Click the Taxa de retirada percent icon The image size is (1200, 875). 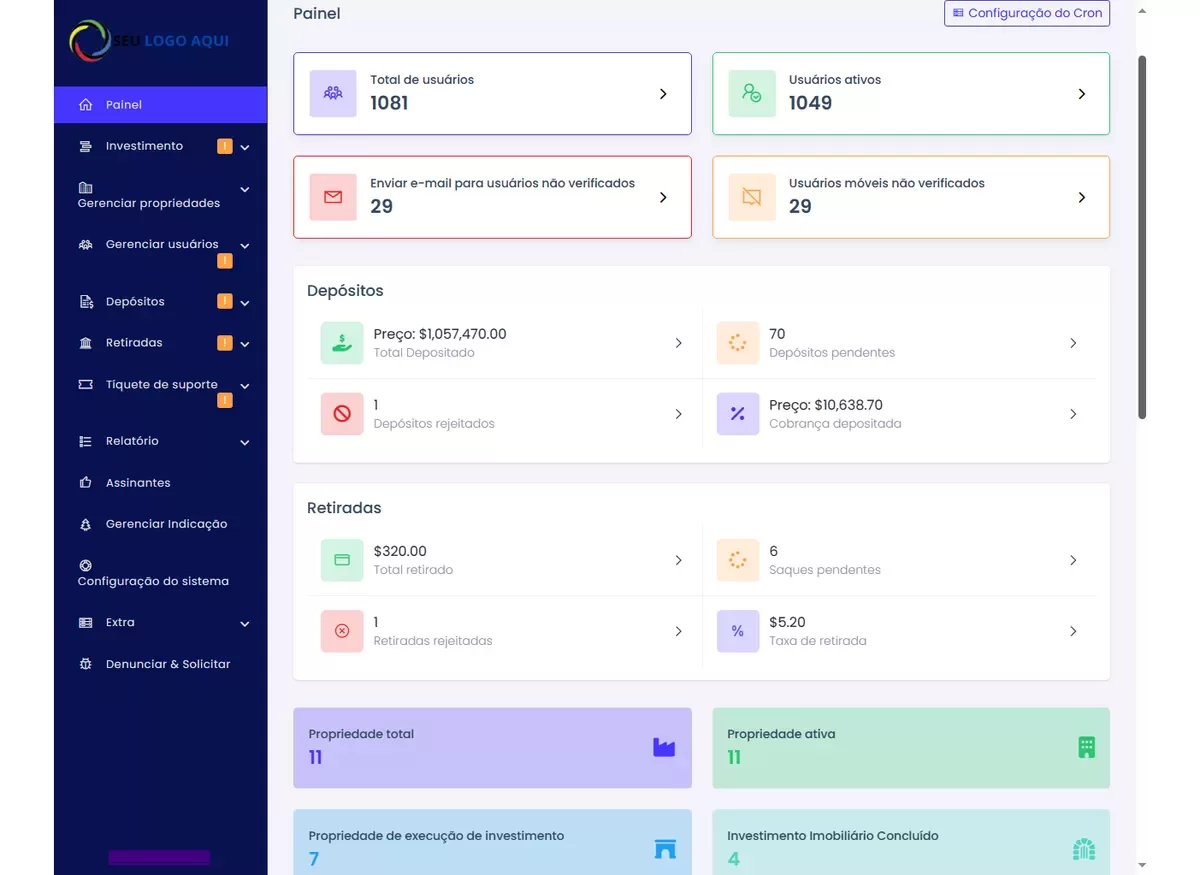coord(738,631)
